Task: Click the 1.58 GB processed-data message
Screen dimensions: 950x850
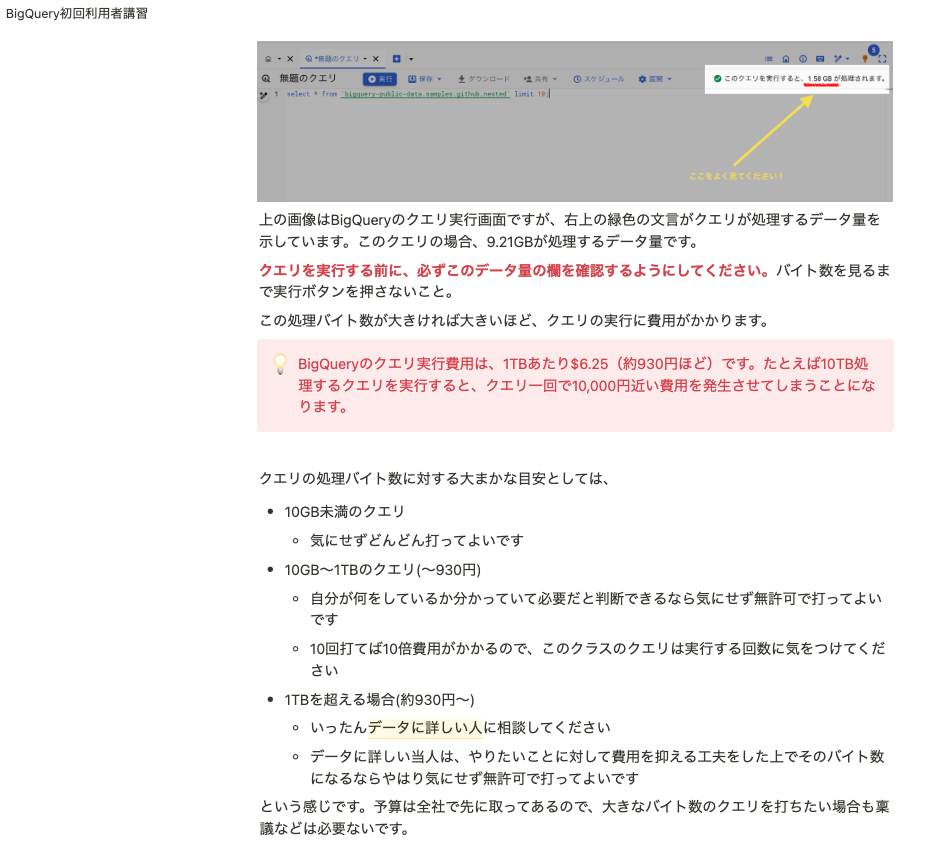Action: click(805, 78)
